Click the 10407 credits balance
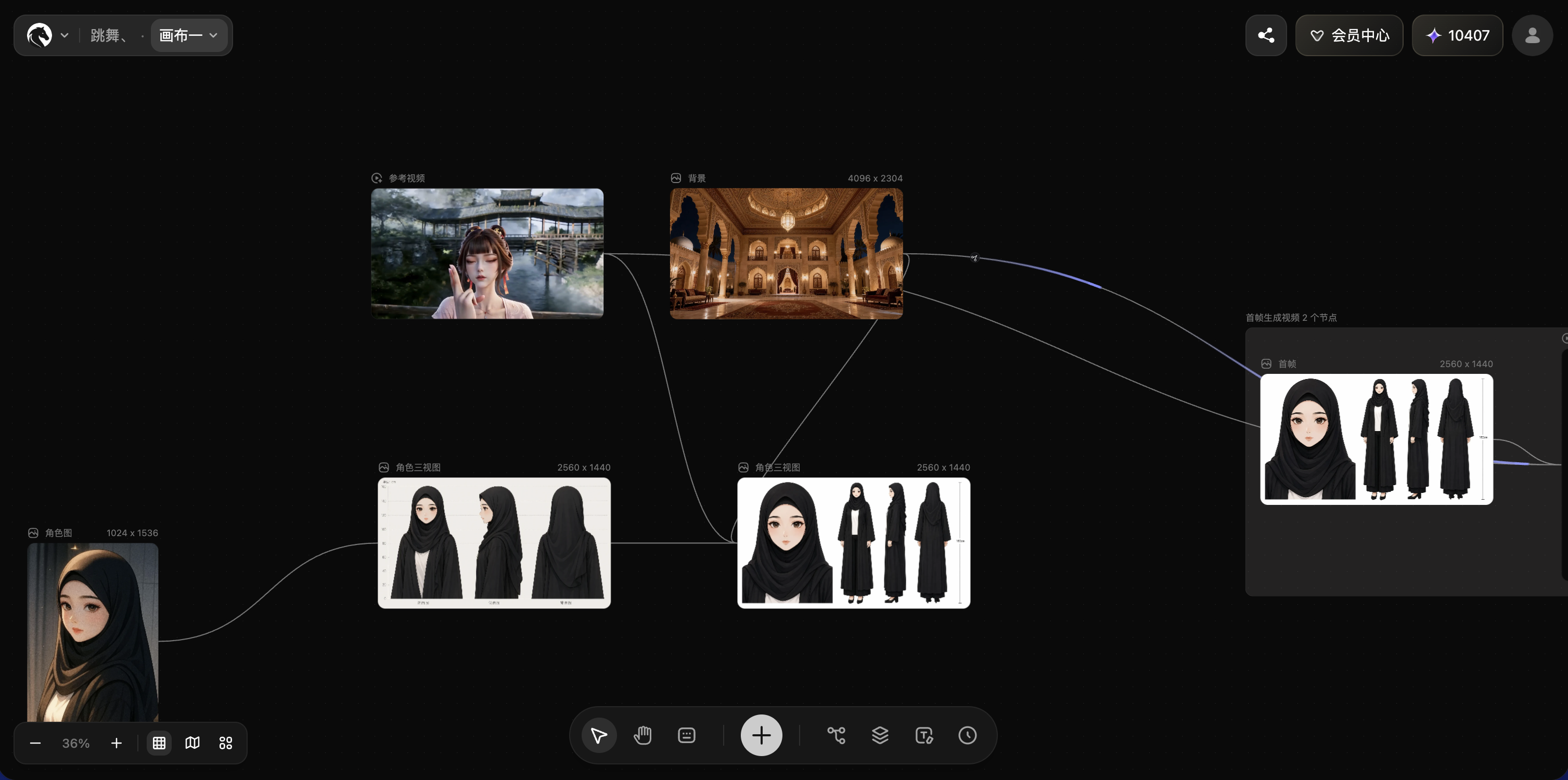 1458,35
